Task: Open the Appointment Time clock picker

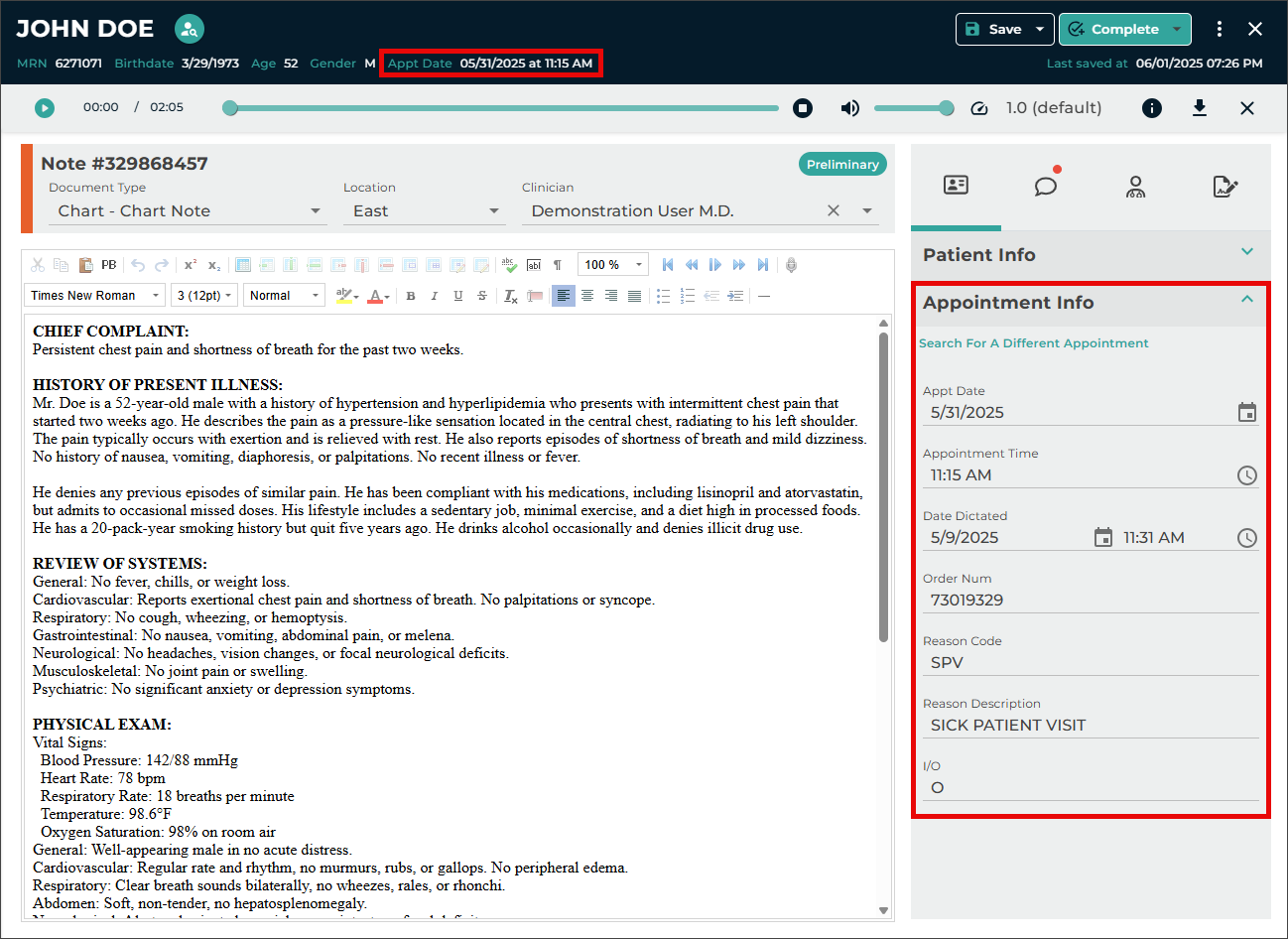Action: pos(1247,475)
